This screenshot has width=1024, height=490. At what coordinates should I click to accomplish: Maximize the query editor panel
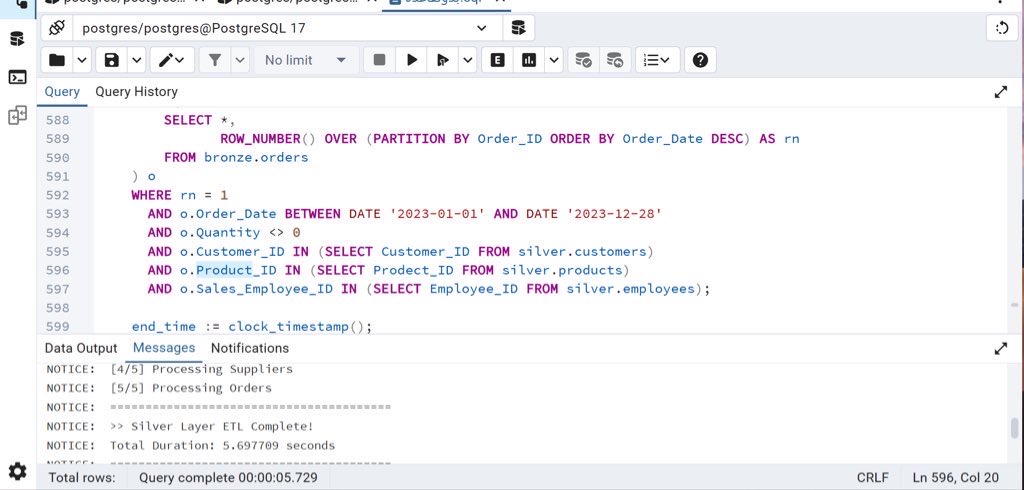point(1000,92)
